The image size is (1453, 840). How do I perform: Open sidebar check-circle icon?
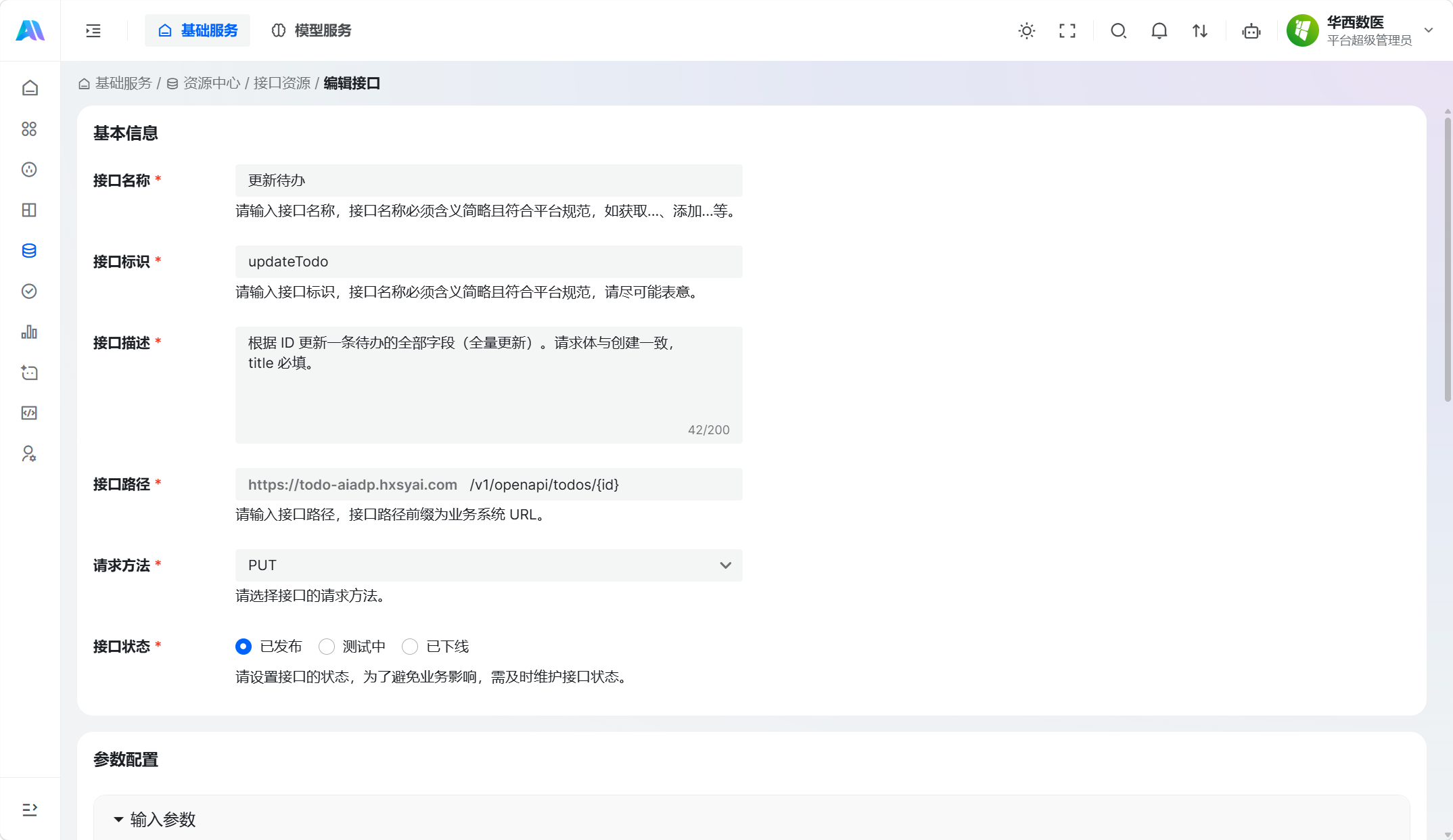29,291
